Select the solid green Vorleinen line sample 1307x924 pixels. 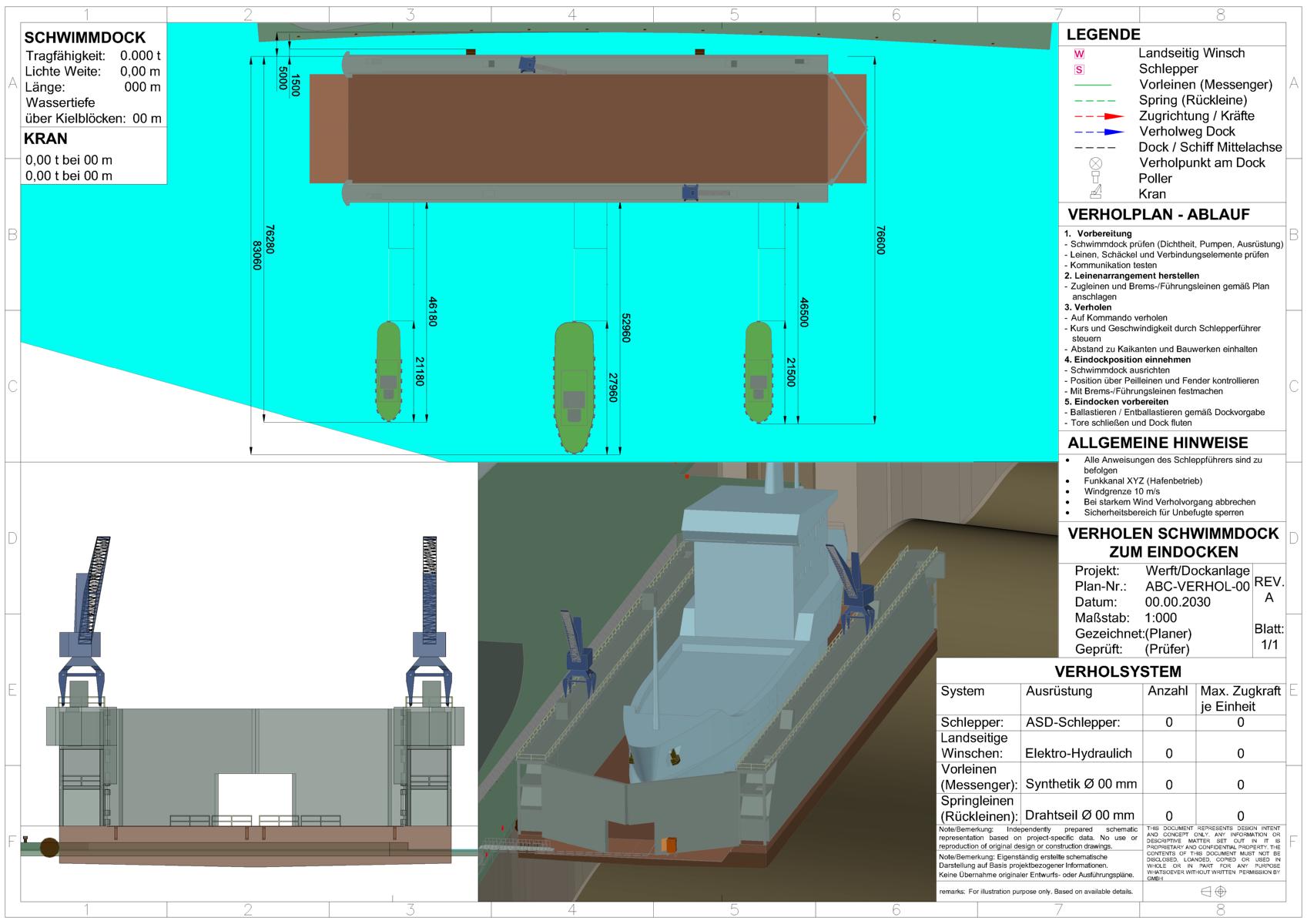[1092, 85]
